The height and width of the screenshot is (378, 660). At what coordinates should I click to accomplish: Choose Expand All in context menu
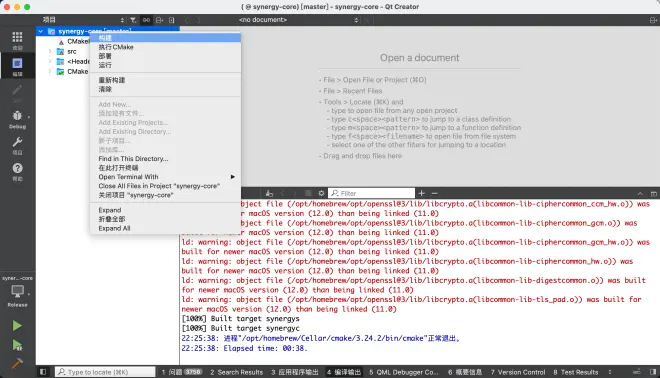tap(165, 228)
